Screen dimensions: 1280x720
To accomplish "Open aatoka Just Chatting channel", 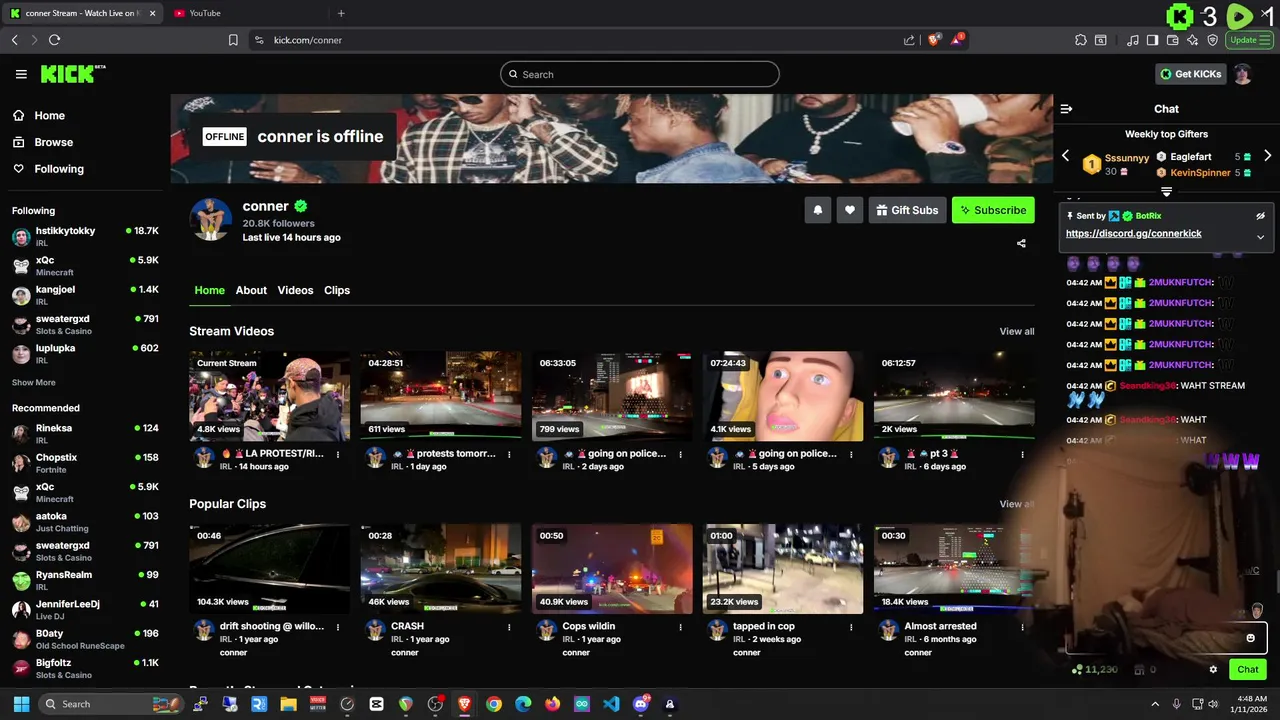I will tap(85, 522).
